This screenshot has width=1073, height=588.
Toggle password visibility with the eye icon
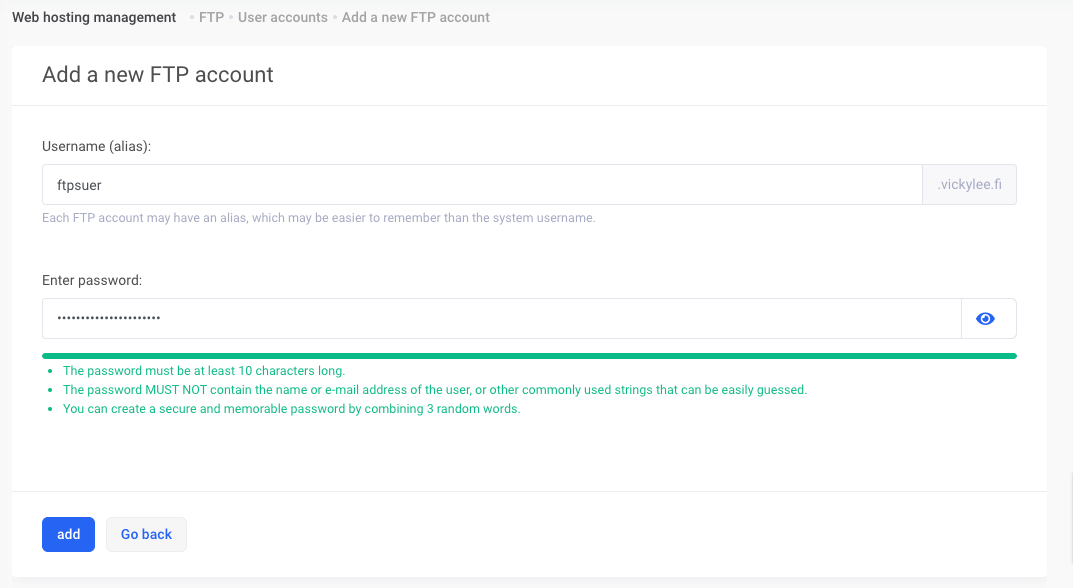[x=987, y=319]
